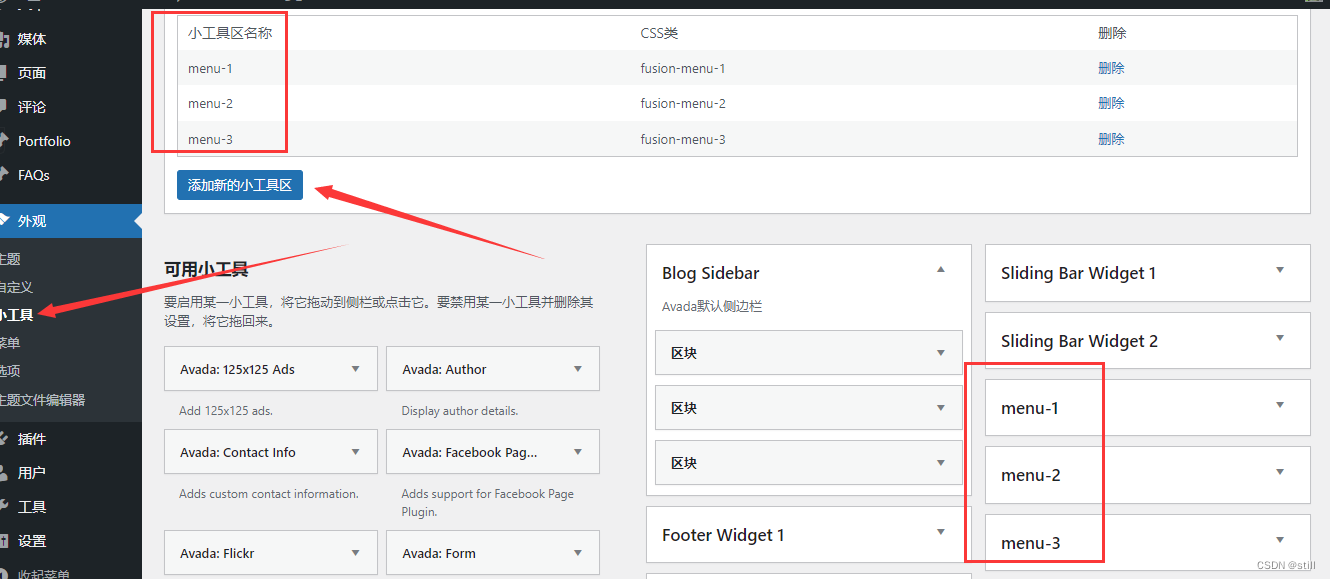Open the 小工具 submenu item
This screenshot has width=1330, height=579.
17,315
